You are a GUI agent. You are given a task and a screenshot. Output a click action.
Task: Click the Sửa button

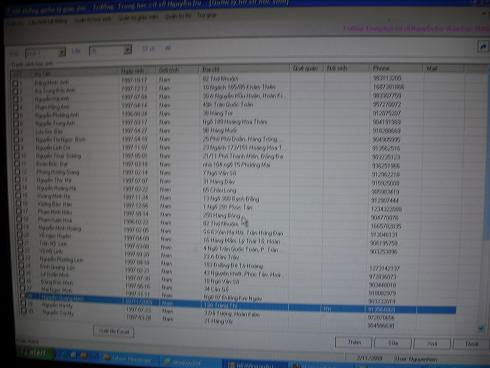tap(393, 343)
